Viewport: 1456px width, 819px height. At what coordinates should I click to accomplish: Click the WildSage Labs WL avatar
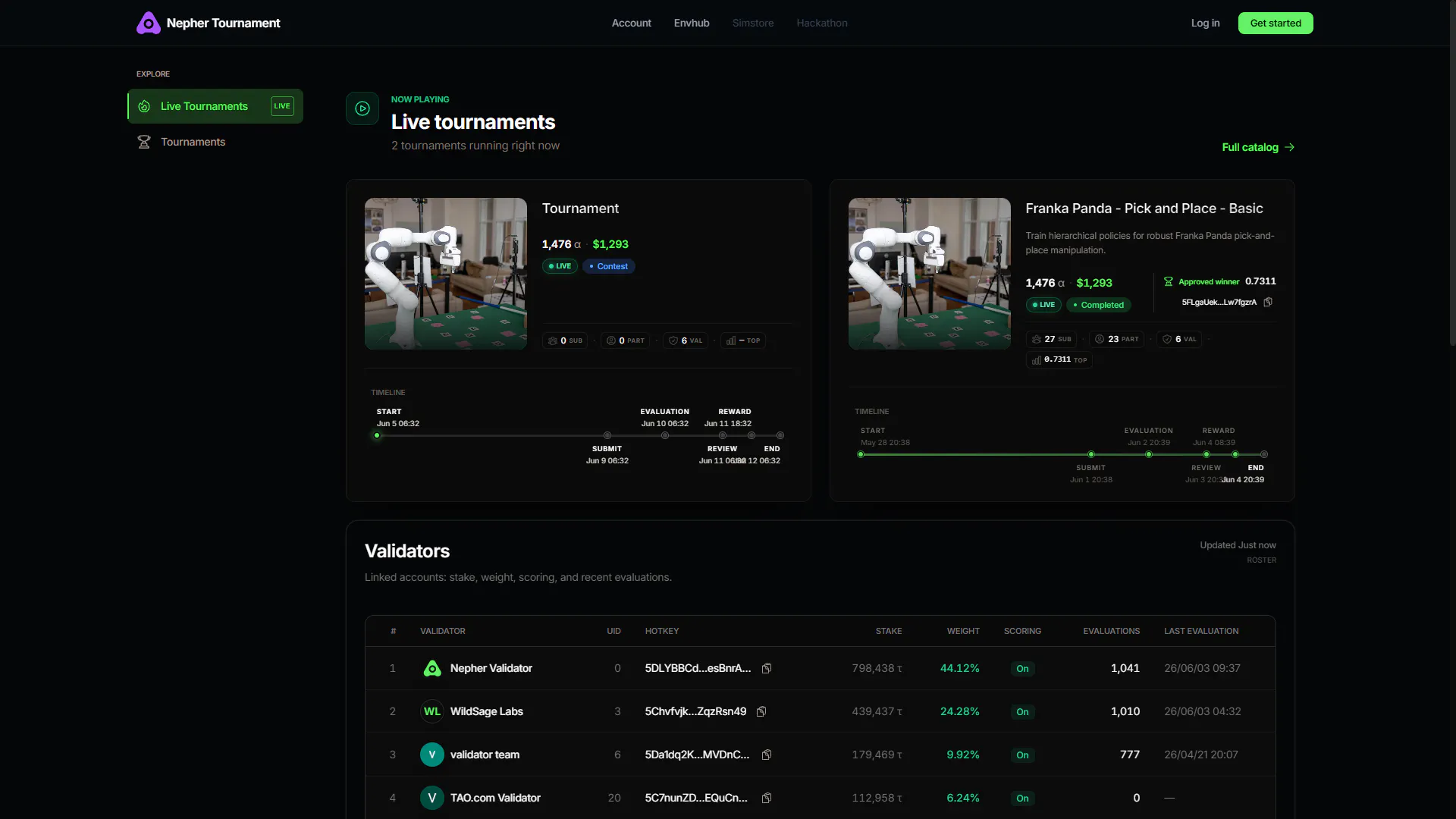[432, 711]
